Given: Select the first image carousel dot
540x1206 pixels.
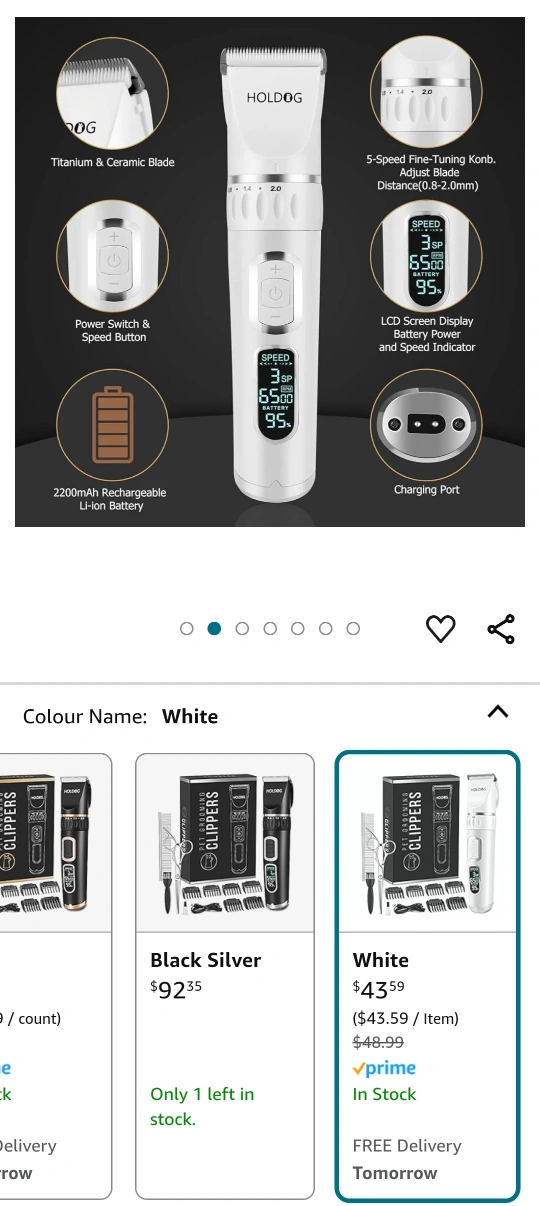Looking at the screenshot, I should tap(186, 628).
